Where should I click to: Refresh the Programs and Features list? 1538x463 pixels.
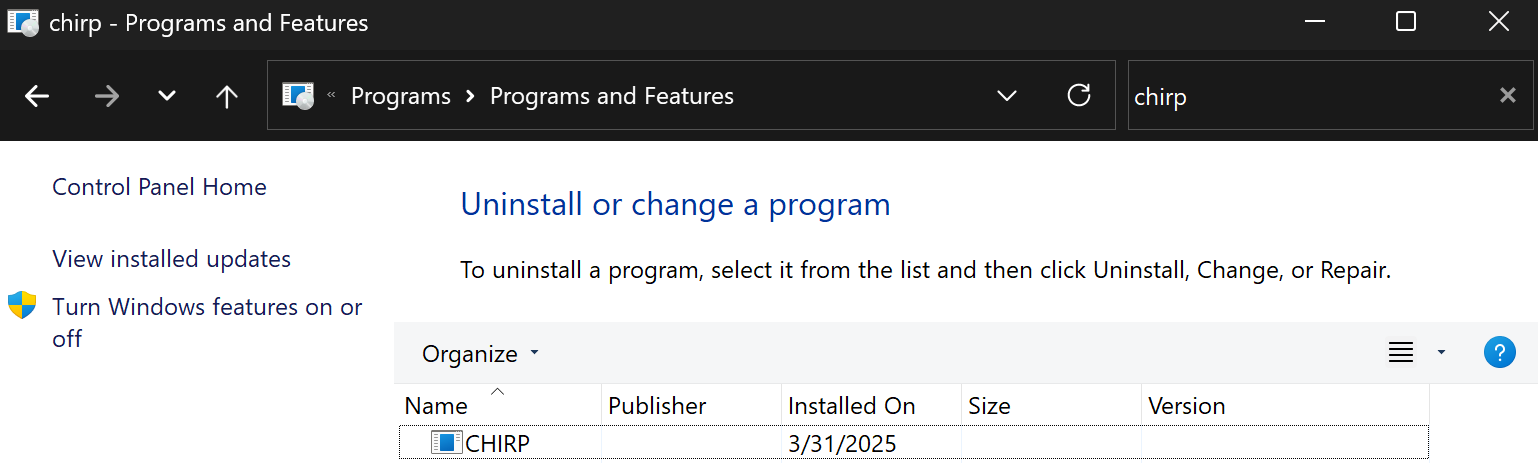(x=1079, y=95)
